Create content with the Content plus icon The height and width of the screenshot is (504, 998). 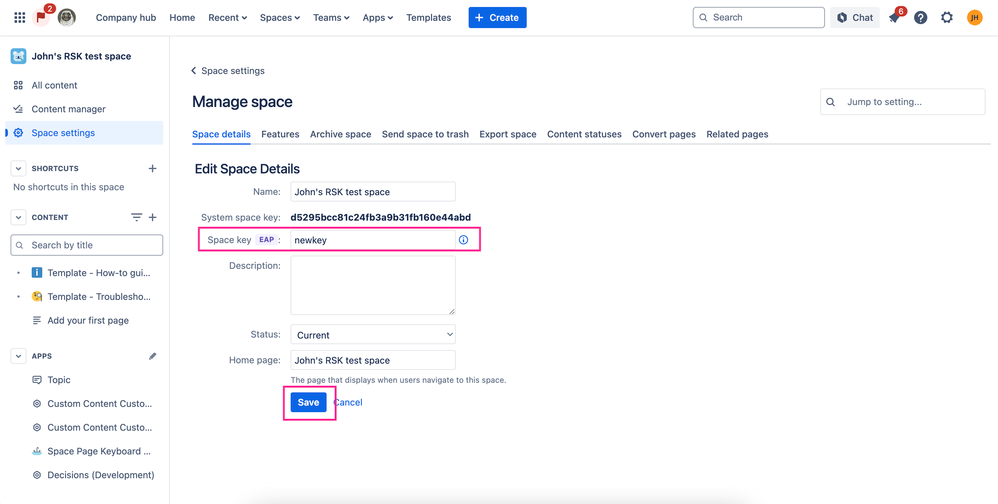click(x=152, y=218)
